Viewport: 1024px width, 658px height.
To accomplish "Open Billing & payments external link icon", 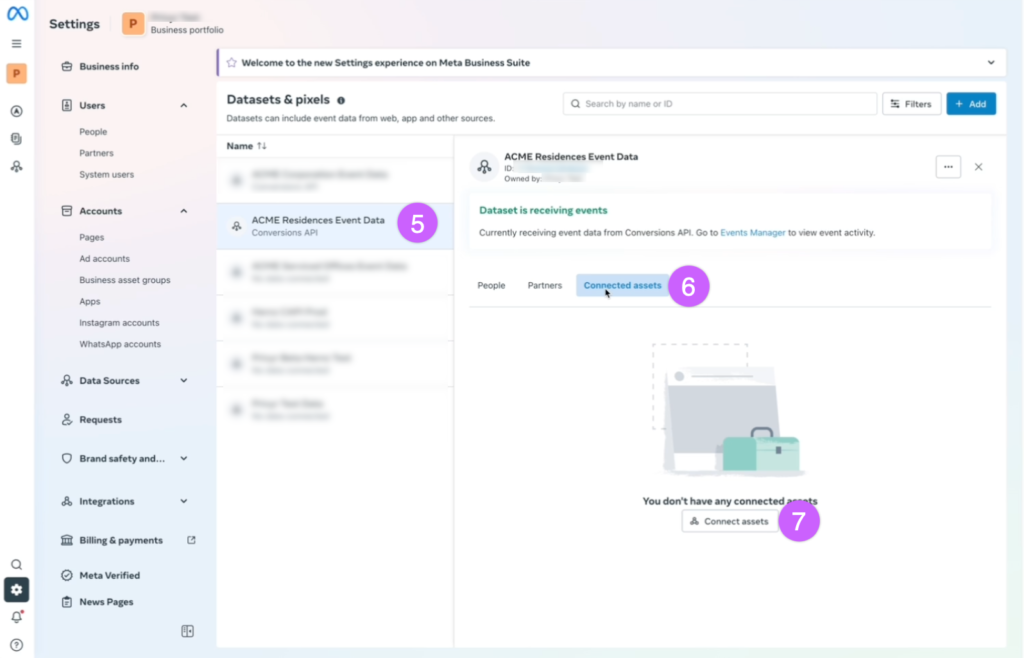I will tap(191, 540).
